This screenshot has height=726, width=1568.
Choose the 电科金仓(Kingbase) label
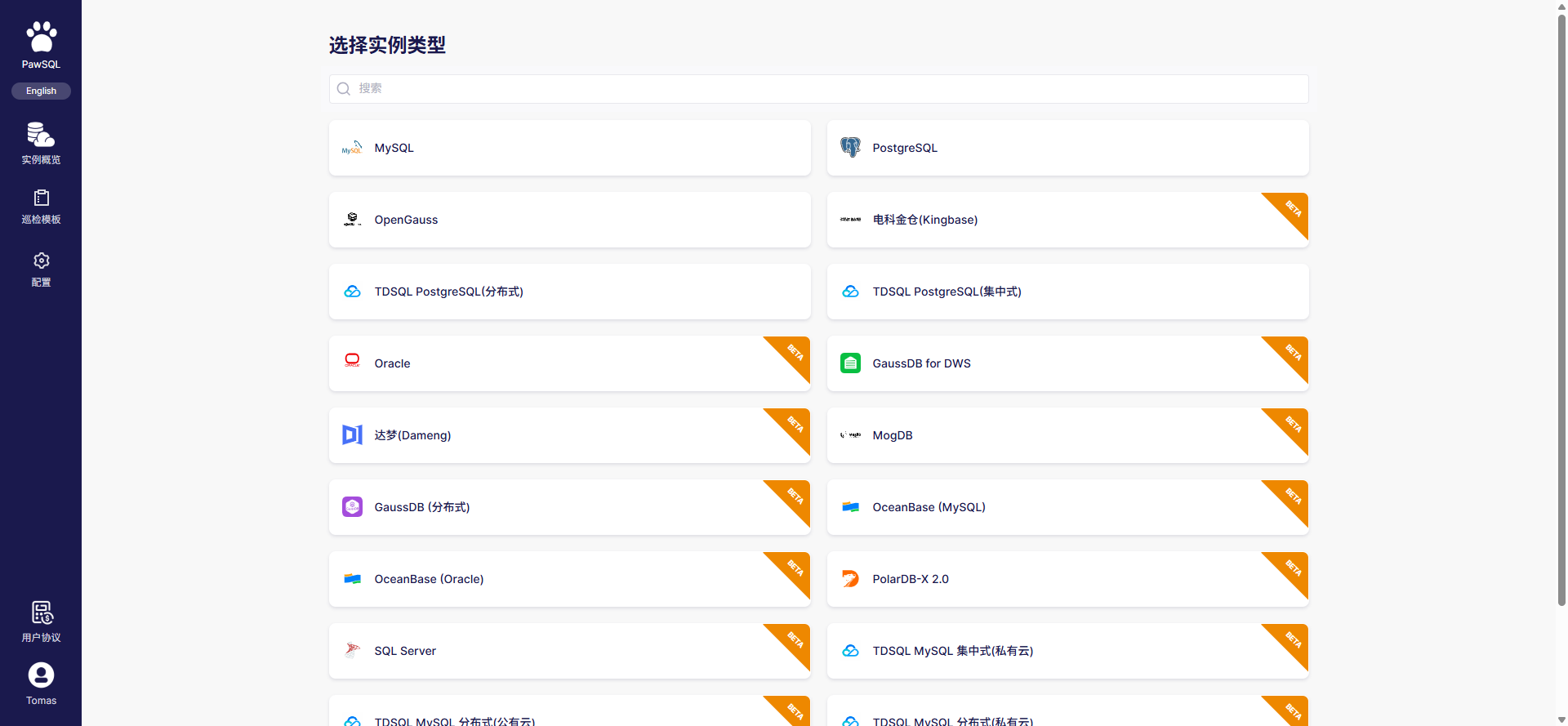(925, 220)
